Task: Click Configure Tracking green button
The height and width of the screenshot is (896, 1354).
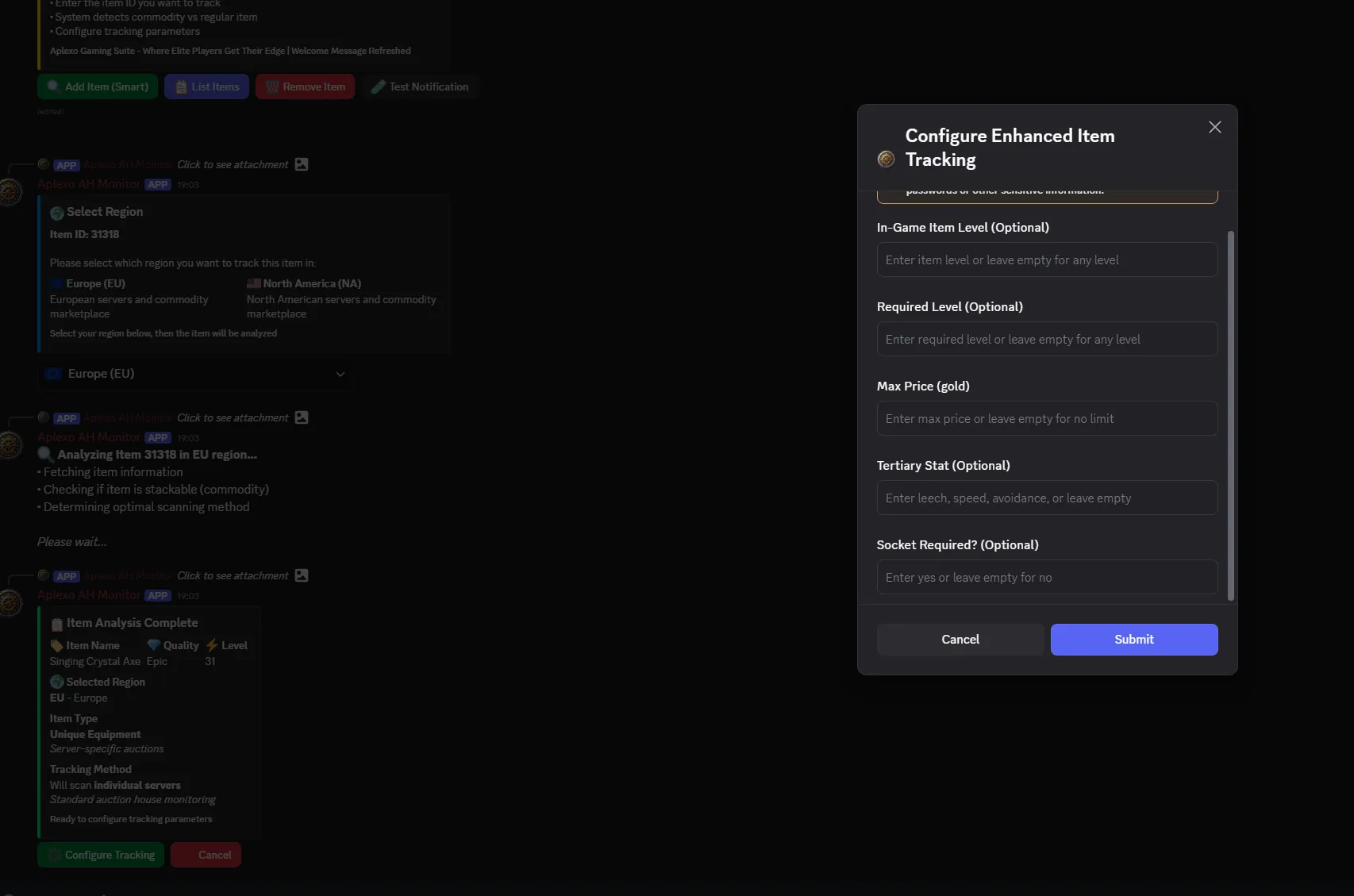Action: (101, 855)
